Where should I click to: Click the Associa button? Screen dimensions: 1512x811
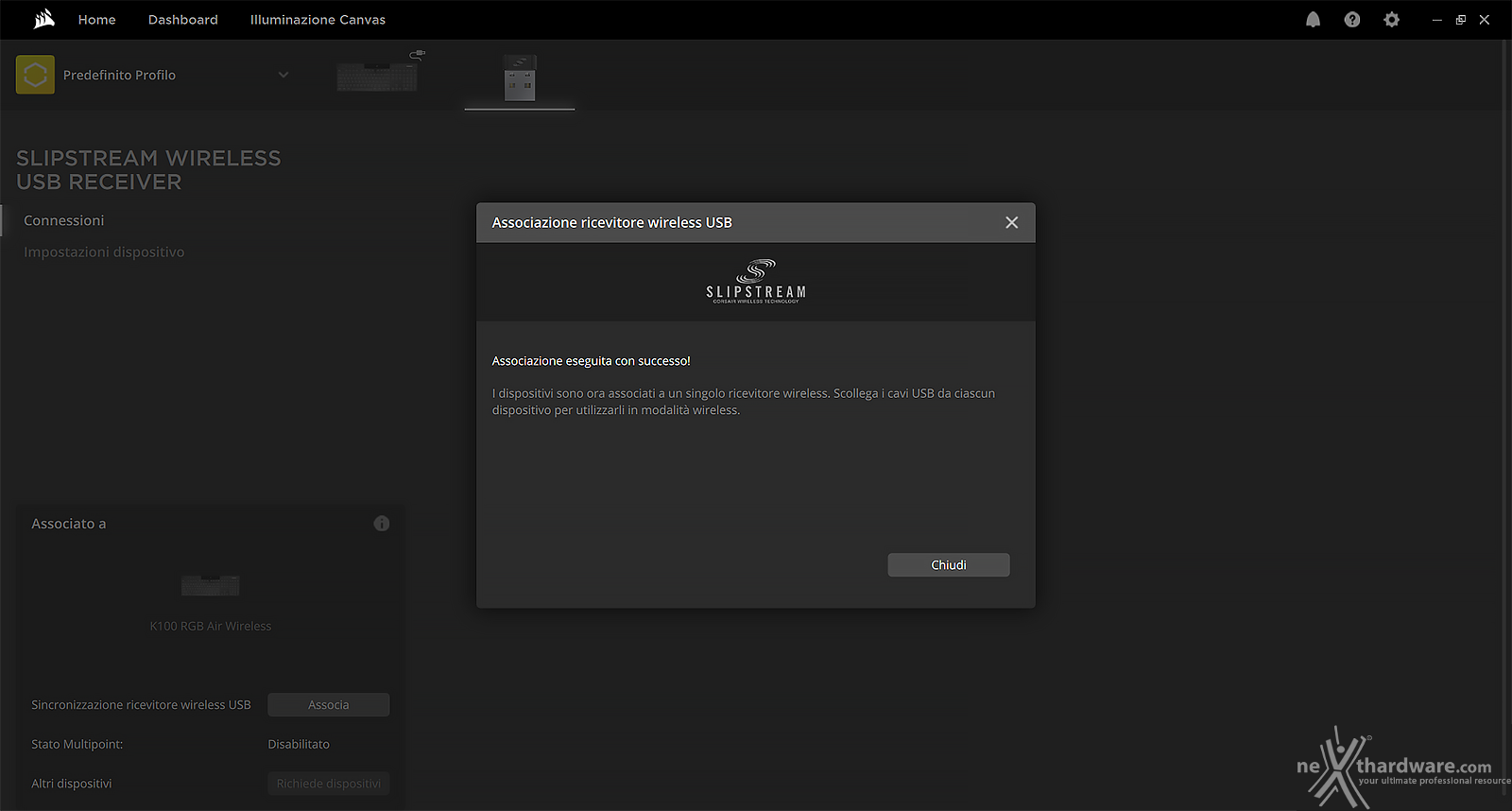328,705
